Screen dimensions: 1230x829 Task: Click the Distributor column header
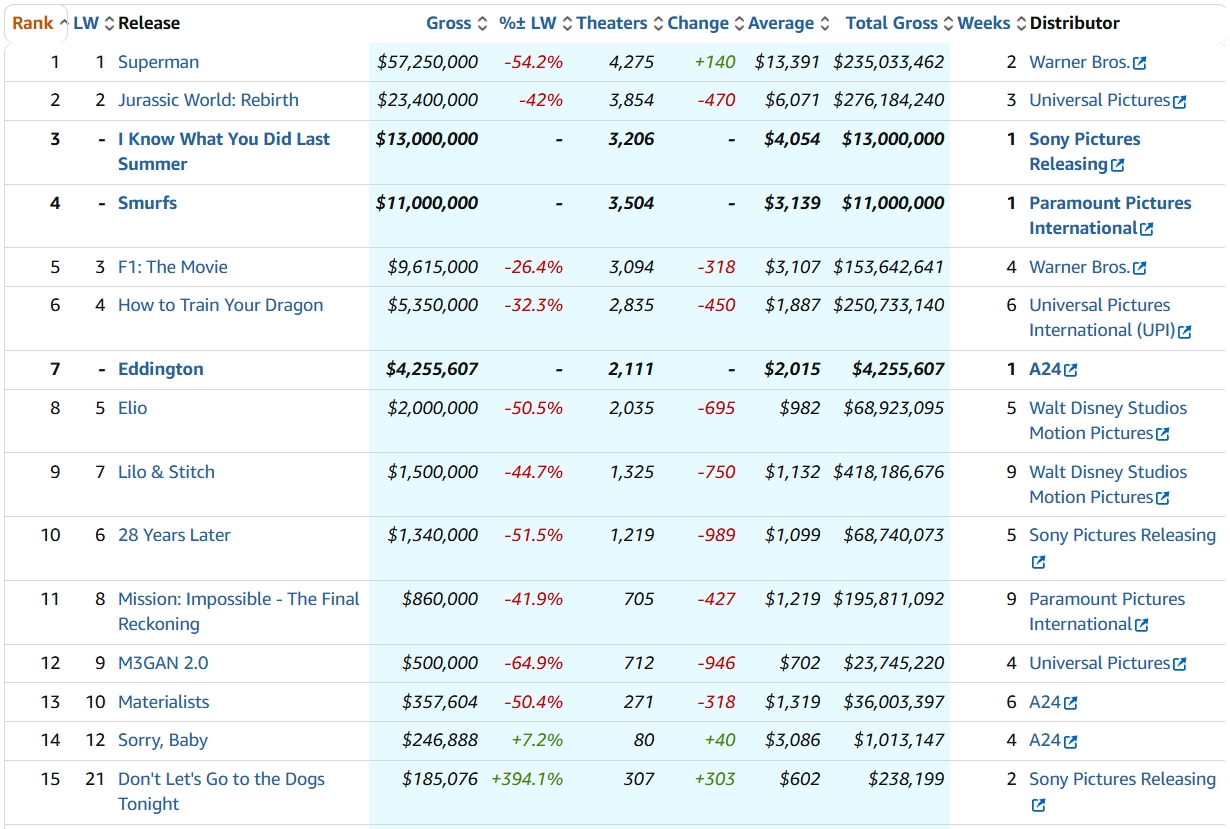[1075, 23]
